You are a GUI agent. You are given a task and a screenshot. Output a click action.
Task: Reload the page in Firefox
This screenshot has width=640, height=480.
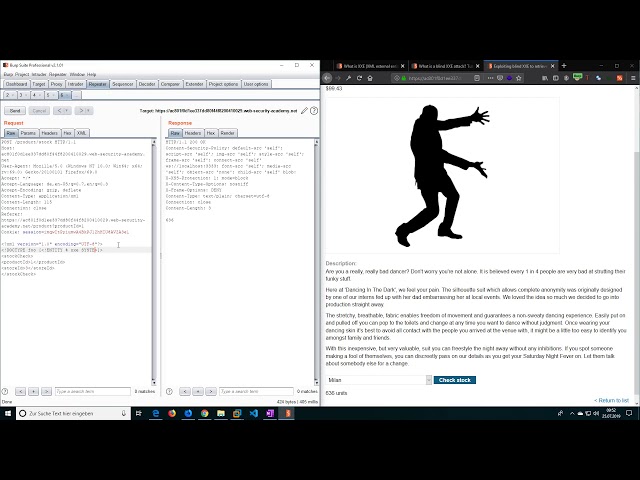(x=359, y=78)
